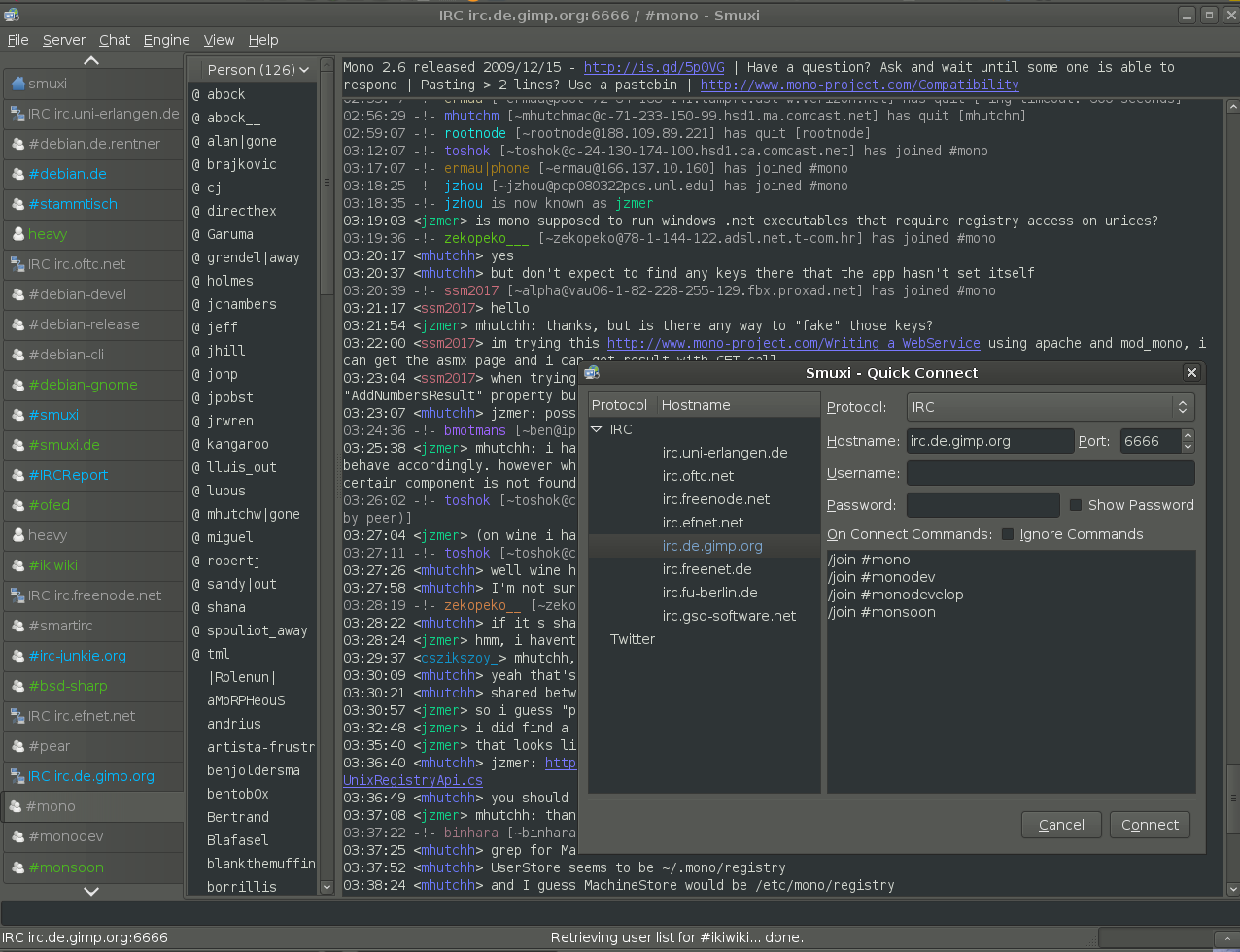Enable the Show Password checkbox
The image size is (1240, 952).
(1076, 505)
